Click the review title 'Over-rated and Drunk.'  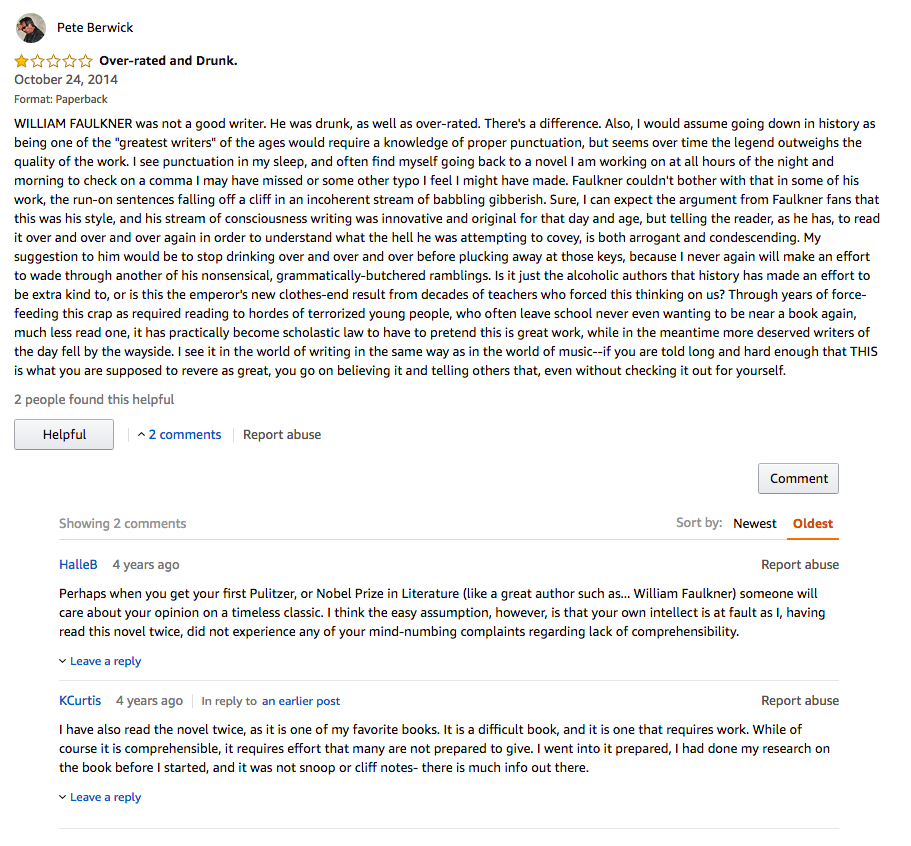pyautogui.click(x=168, y=60)
